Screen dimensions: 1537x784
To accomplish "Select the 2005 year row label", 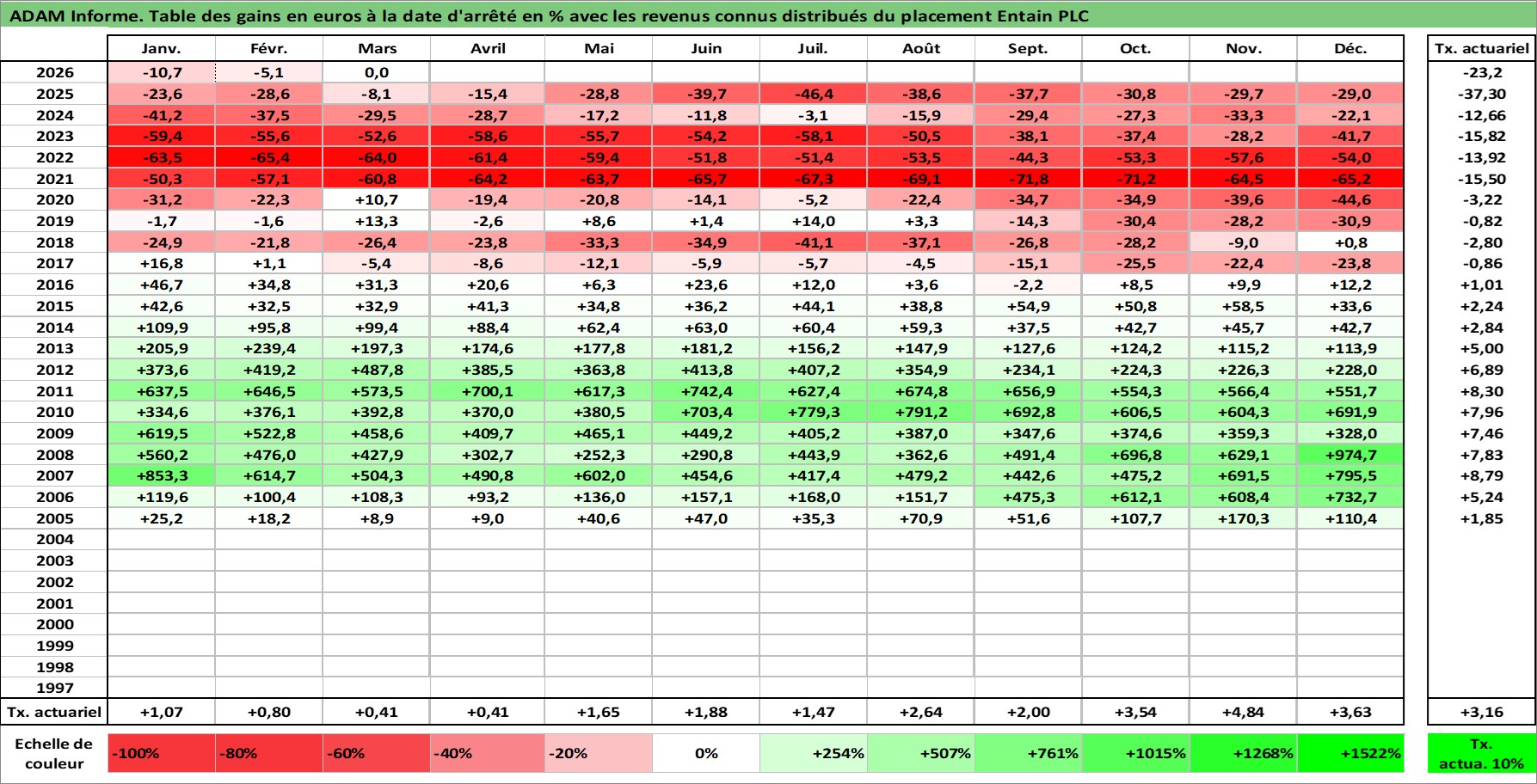I will pos(54,518).
